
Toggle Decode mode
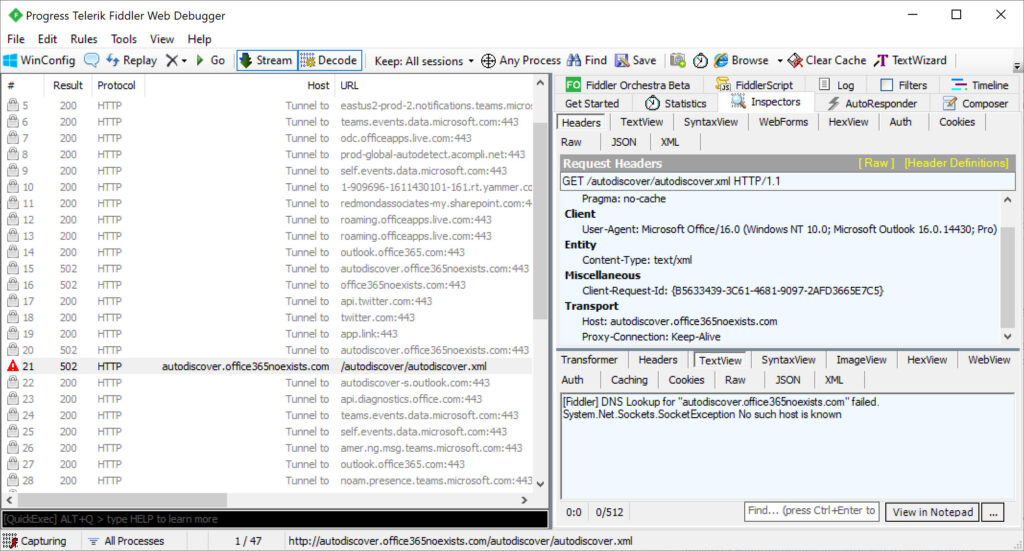[x=330, y=61]
